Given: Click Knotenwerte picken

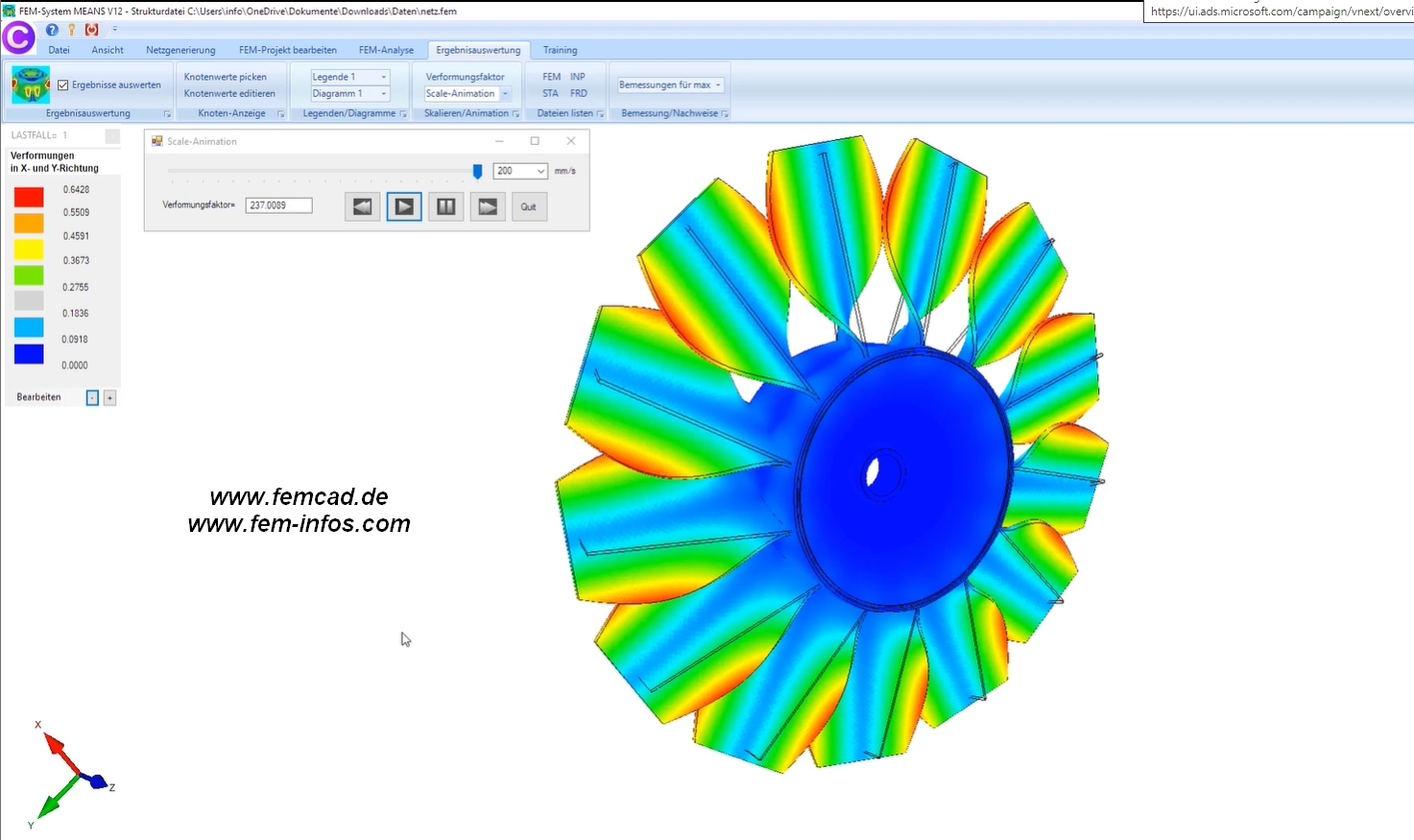Looking at the screenshot, I should coord(226,77).
